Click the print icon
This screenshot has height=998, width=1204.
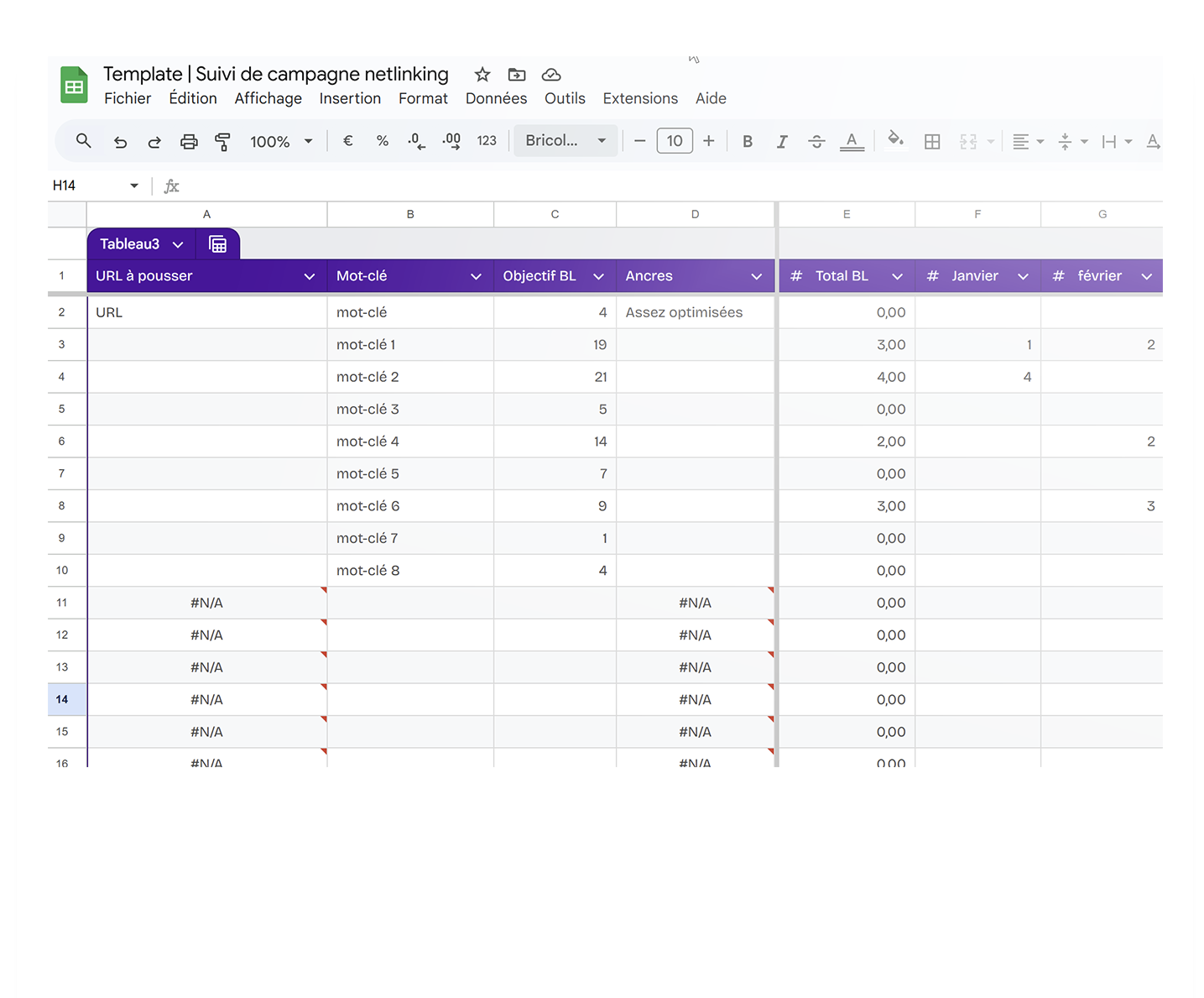(189, 142)
